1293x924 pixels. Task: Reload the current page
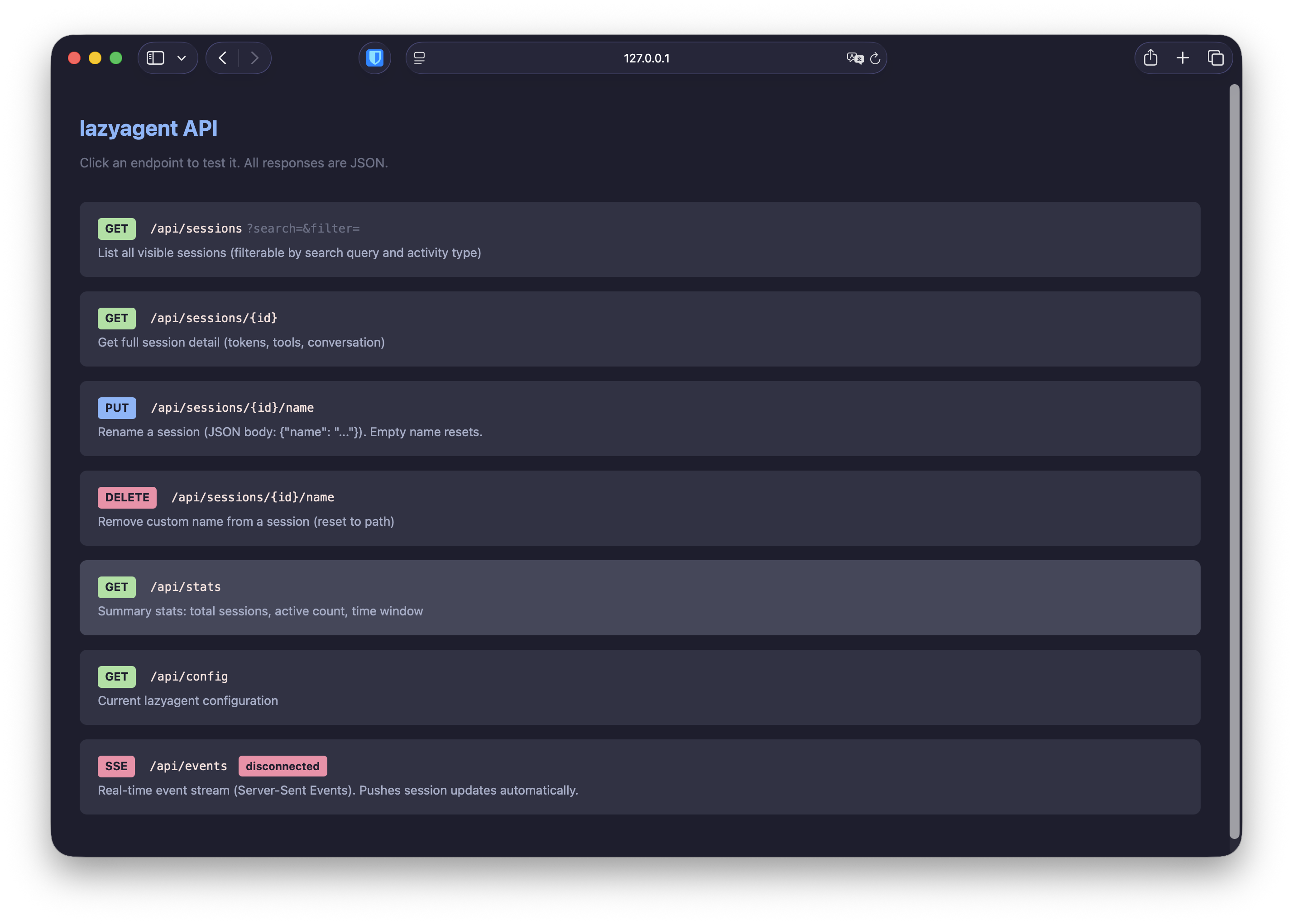[875, 58]
